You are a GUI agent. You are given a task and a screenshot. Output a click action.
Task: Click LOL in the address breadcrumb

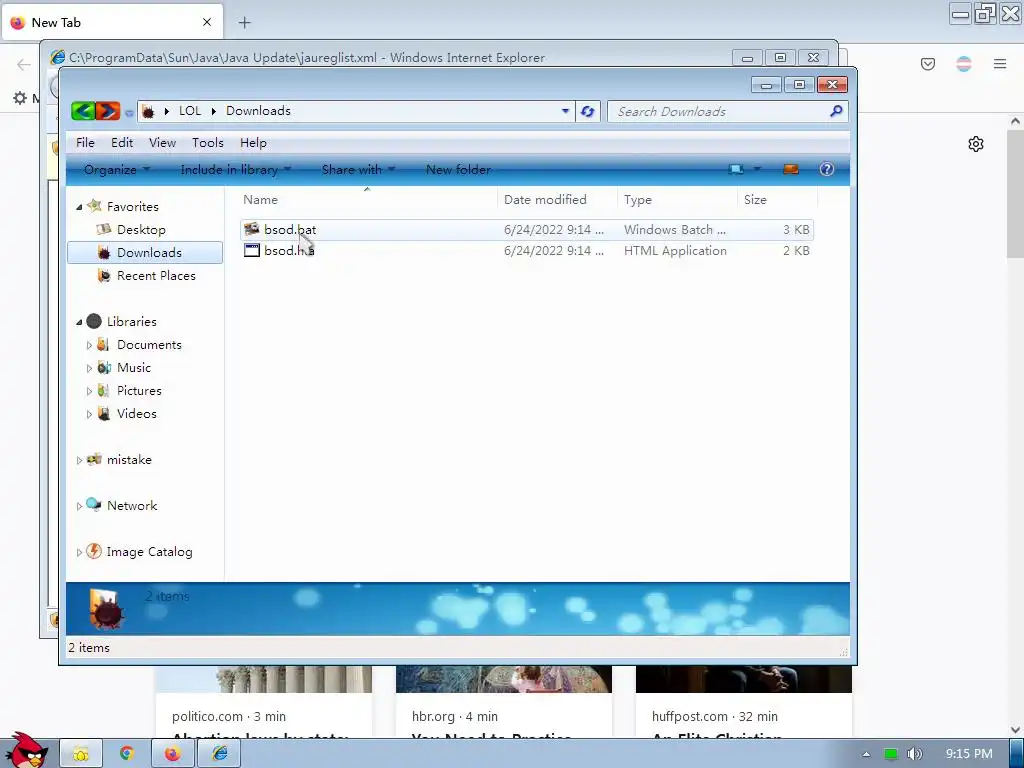pos(190,110)
